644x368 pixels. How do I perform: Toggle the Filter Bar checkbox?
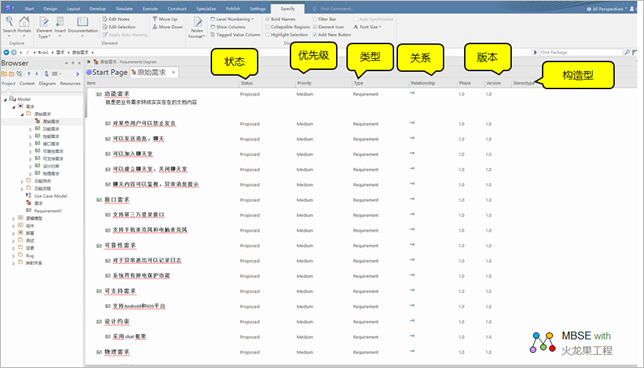point(315,19)
